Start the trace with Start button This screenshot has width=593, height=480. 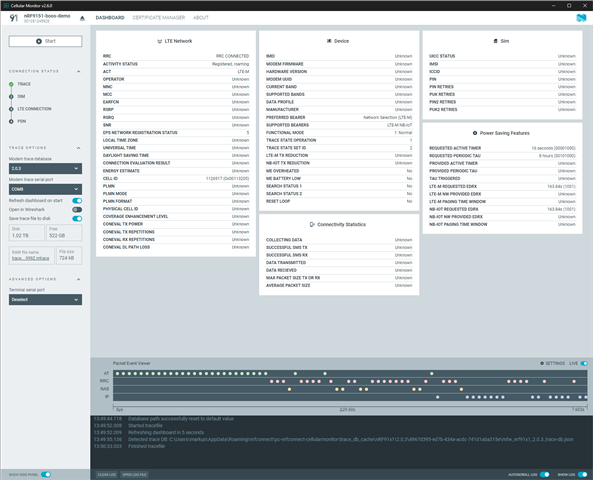pos(45,41)
